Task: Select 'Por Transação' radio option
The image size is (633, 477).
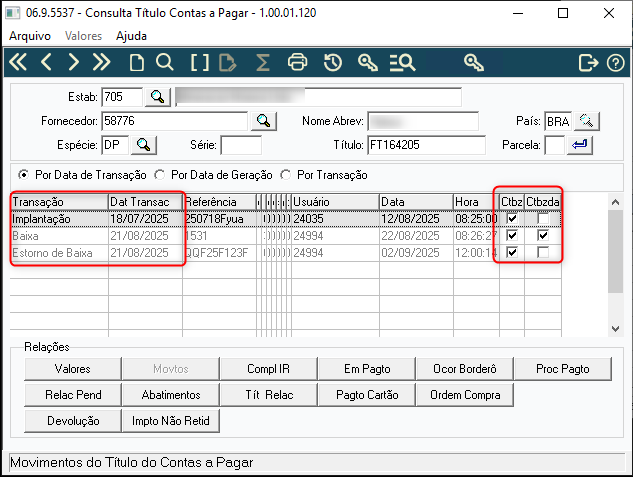Action: coord(289,173)
